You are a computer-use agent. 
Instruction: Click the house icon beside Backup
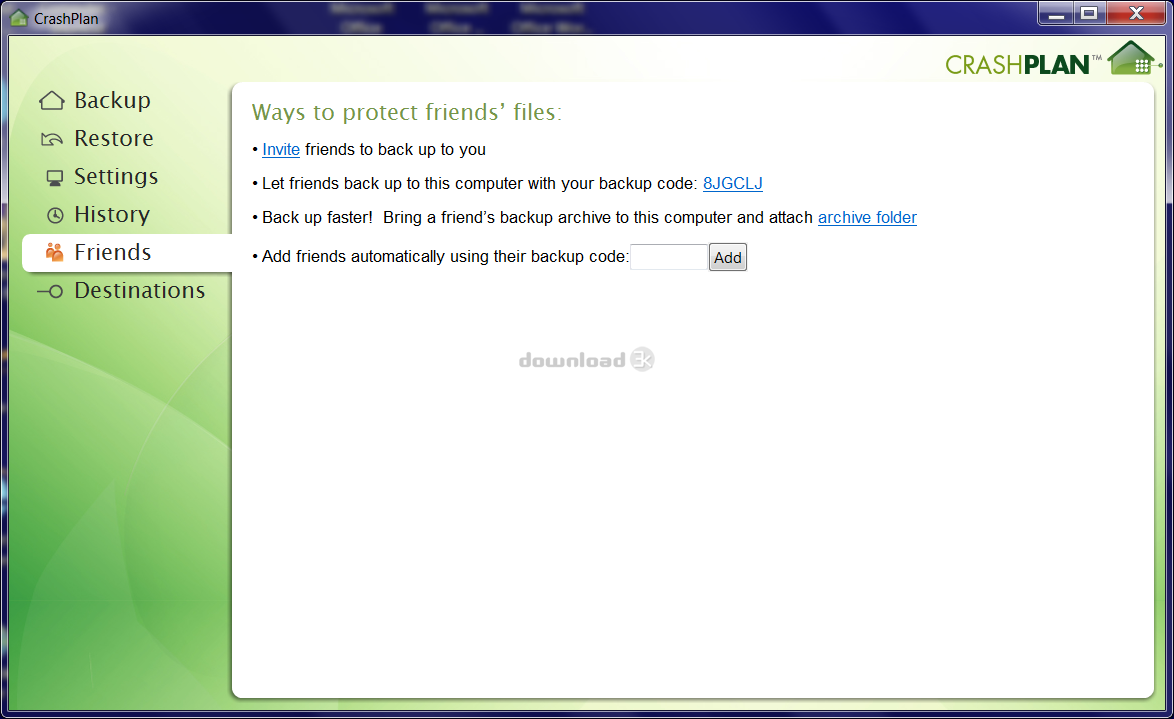pyautogui.click(x=52, y=101)
